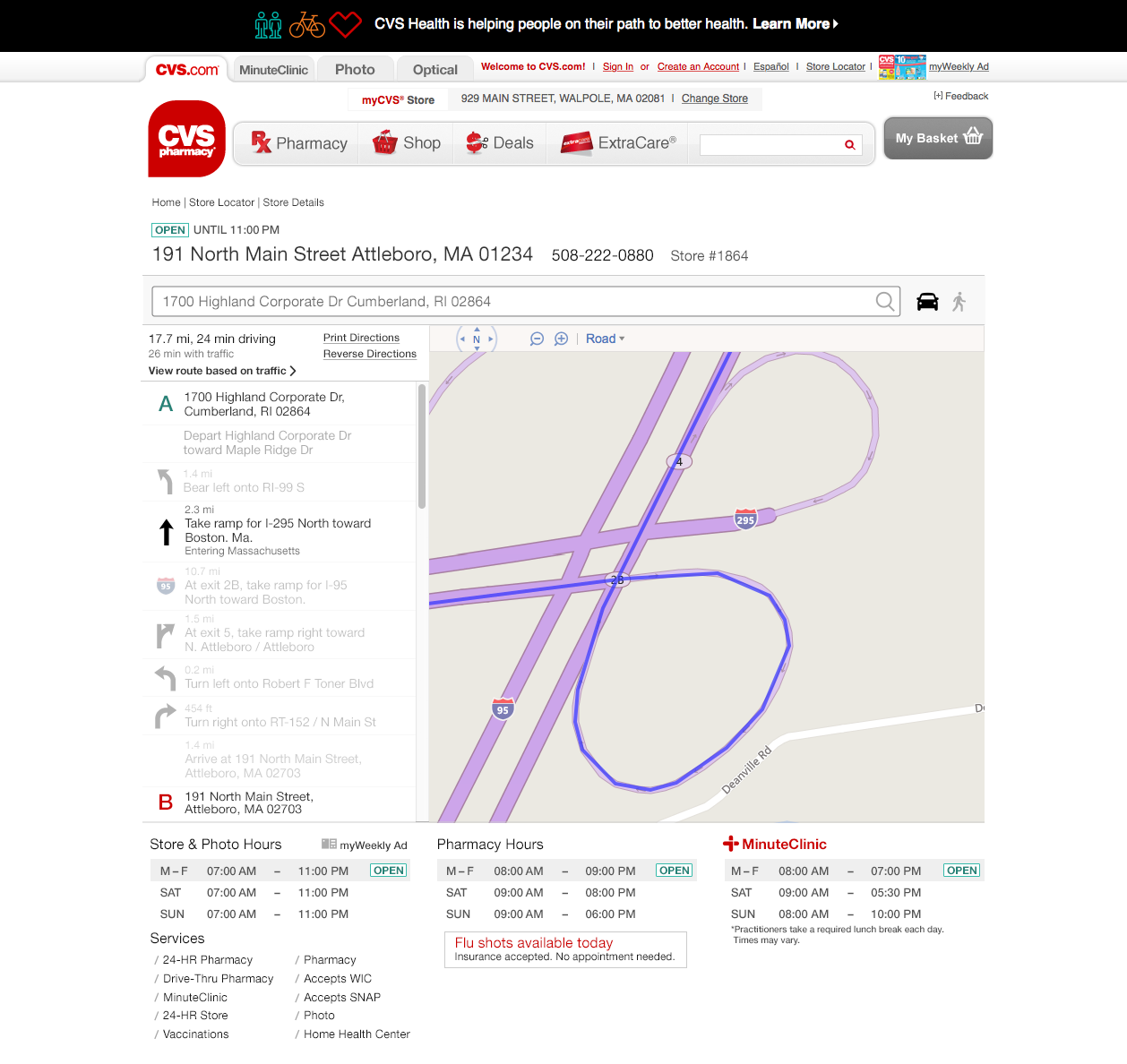The height and width of the screenshot is (1064, 1127).
Task: Select step Bear left onto RI-99 S
Action: pos(280,481)
